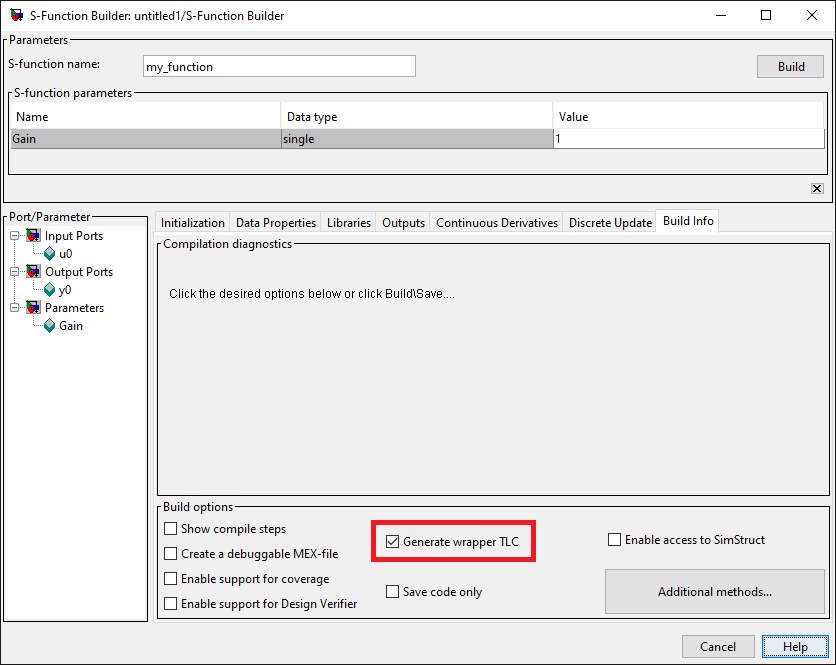The image size is (836, 665).
Task: Click the Output Ports folder icon
Action: [x=34, y=272]
